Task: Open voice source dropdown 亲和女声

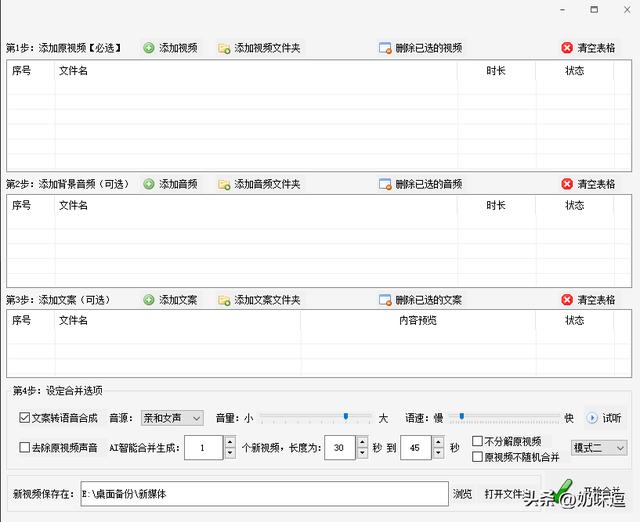Action: coord(172,418)
